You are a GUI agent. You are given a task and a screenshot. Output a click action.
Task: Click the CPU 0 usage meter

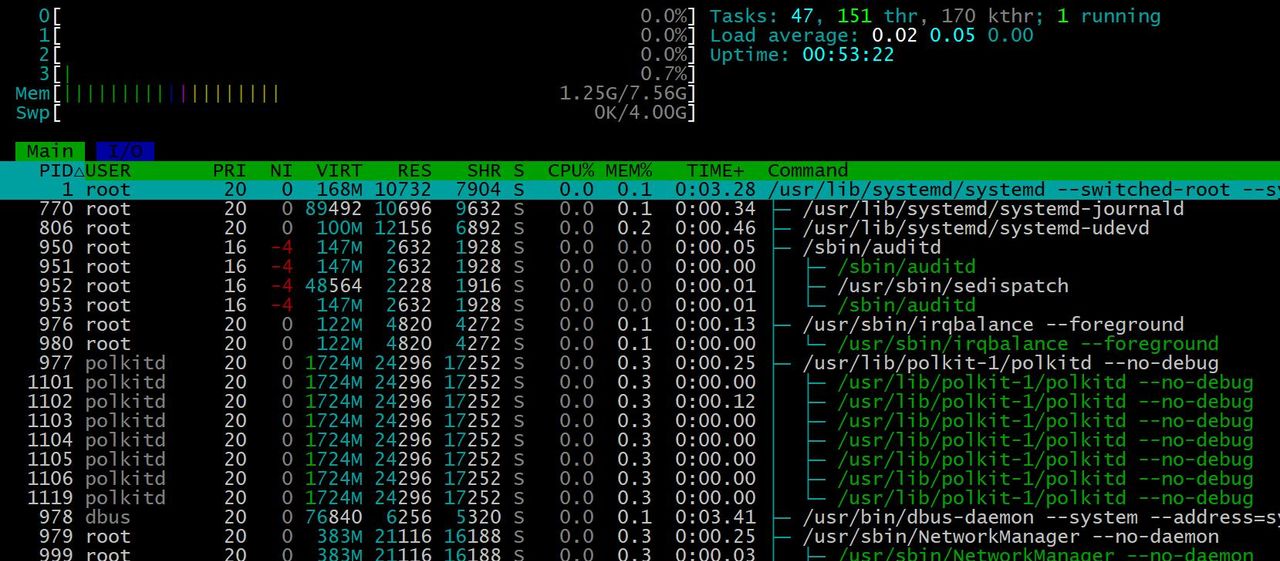pyautogui.click(x=367, y=16)
